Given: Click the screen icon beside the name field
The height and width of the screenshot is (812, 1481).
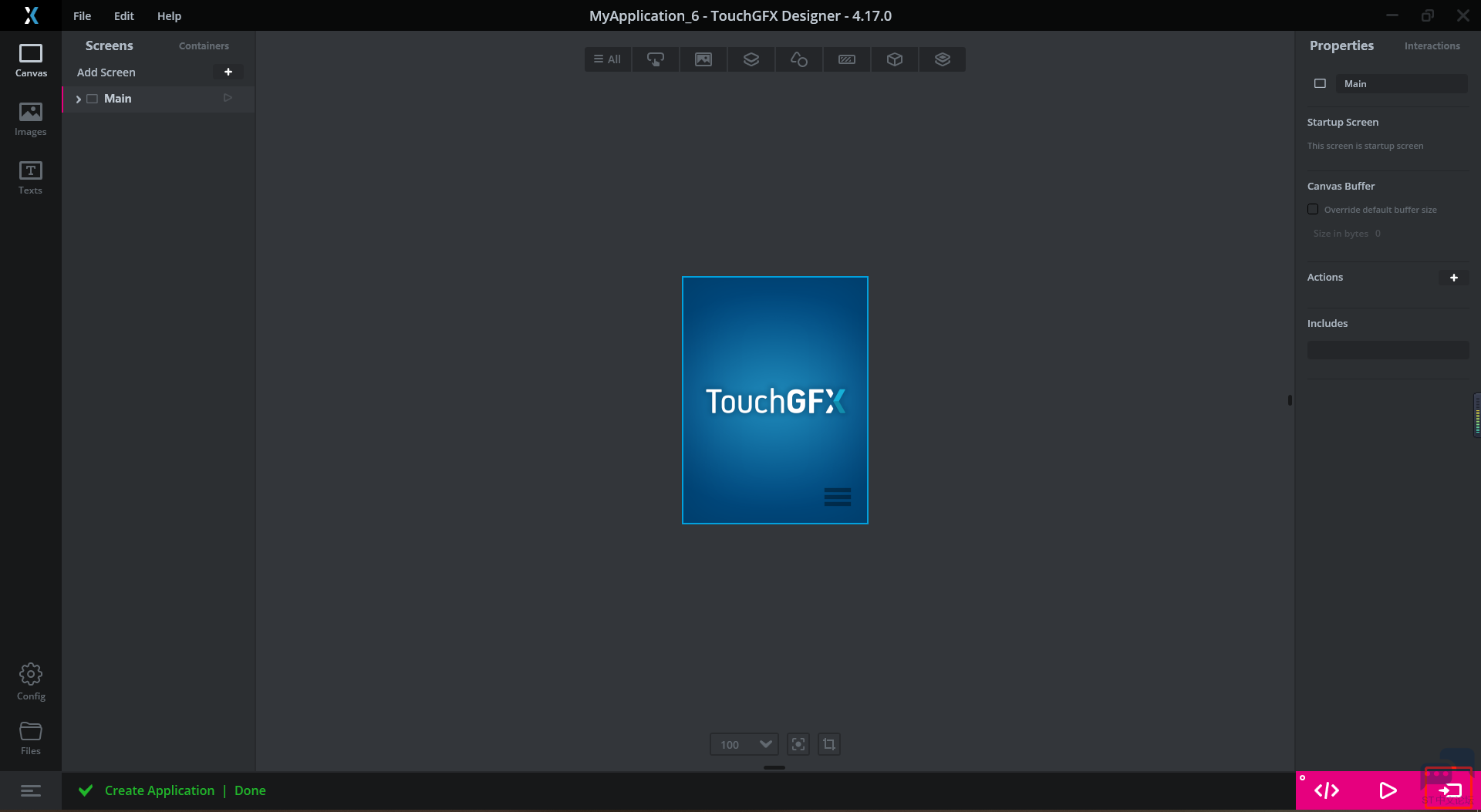Looking at the screenshot, I should [x=1320, y=83].
